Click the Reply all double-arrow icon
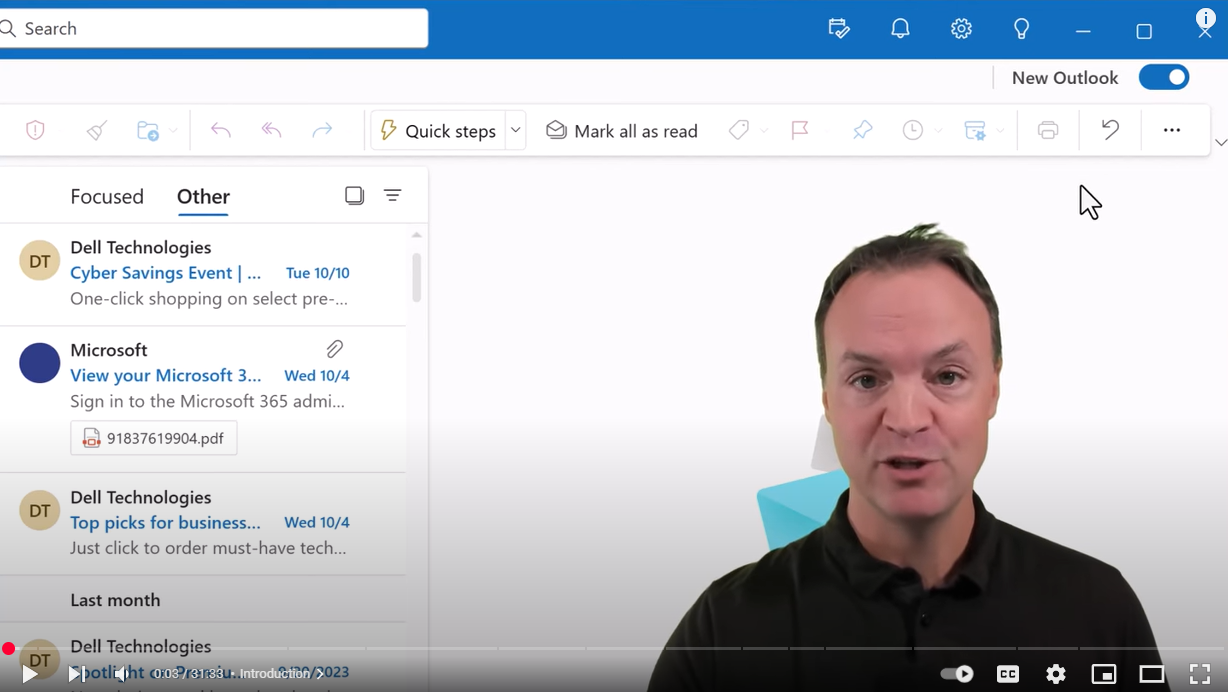 (x=272, y=130)
